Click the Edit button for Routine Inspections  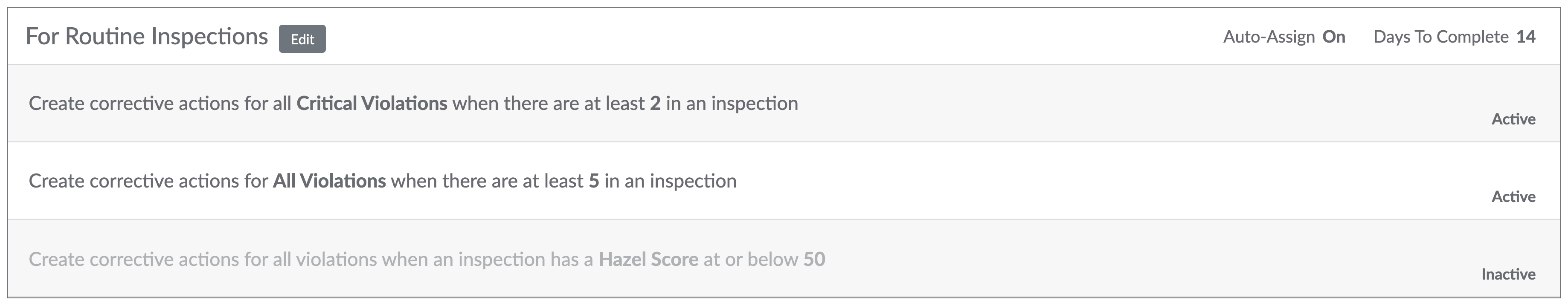pyautogui.click(x=302, y=39)
